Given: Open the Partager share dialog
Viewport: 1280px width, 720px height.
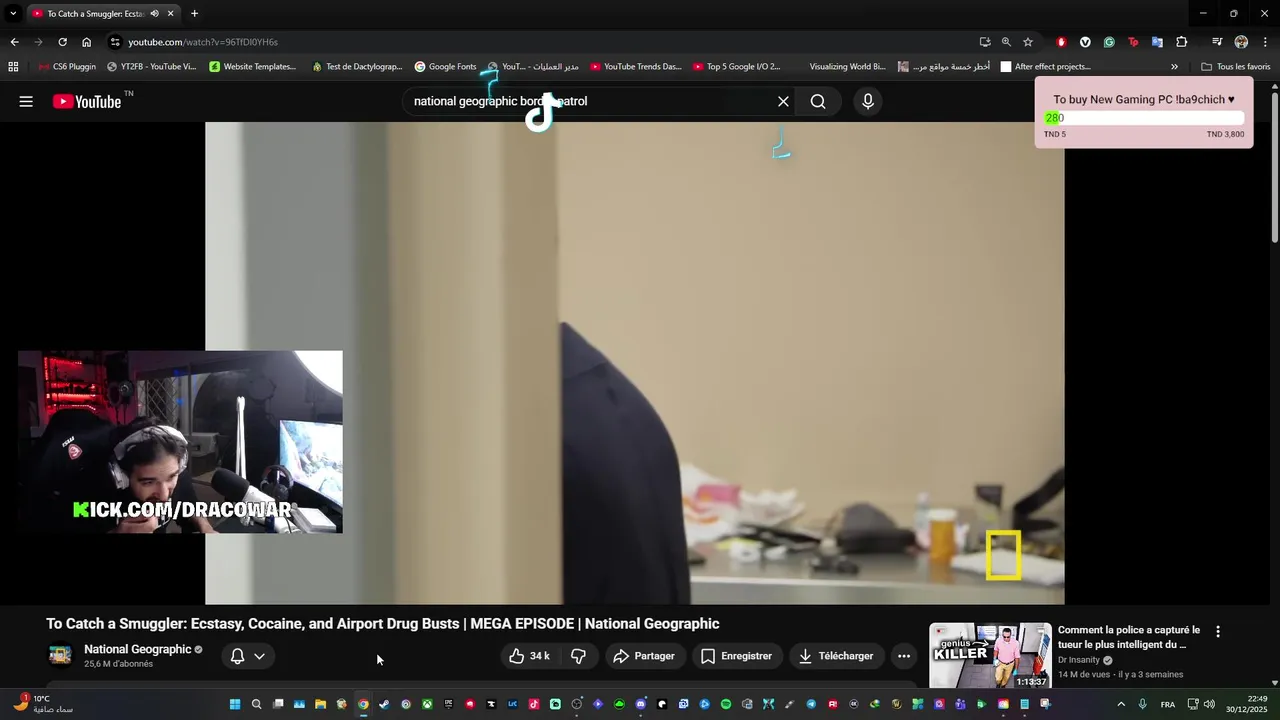Looking at the screenshot, I should (x=644, y=656).
